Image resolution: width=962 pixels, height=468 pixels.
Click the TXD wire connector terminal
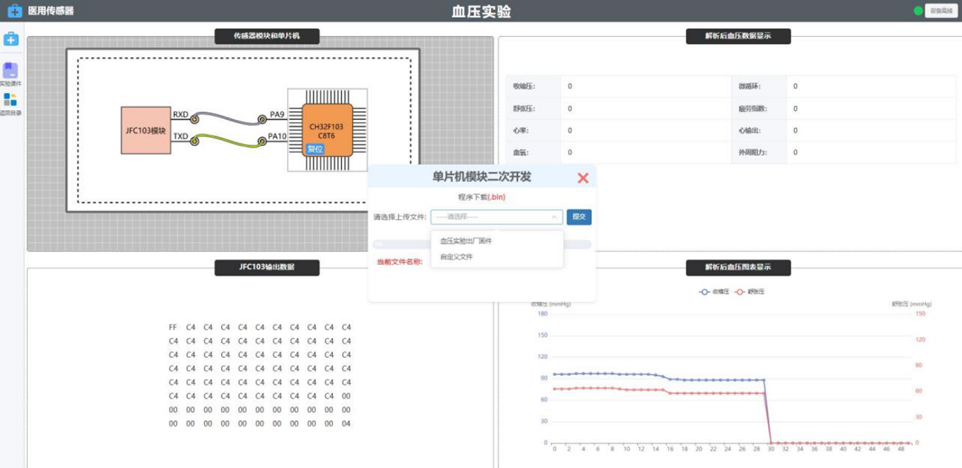195,142
